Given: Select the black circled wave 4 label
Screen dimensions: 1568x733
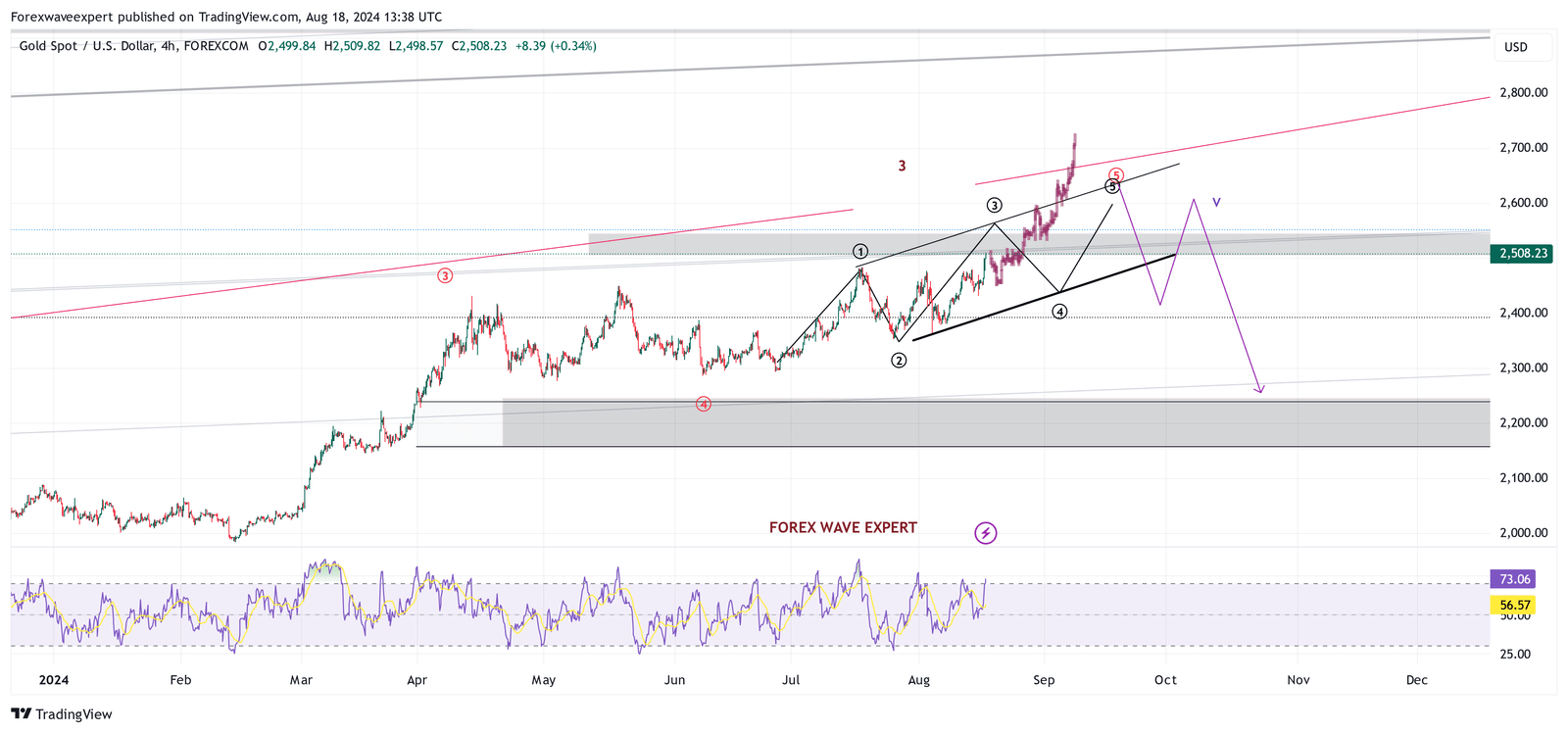Looking at the screenshot, I should click(x=1060, y=312).
